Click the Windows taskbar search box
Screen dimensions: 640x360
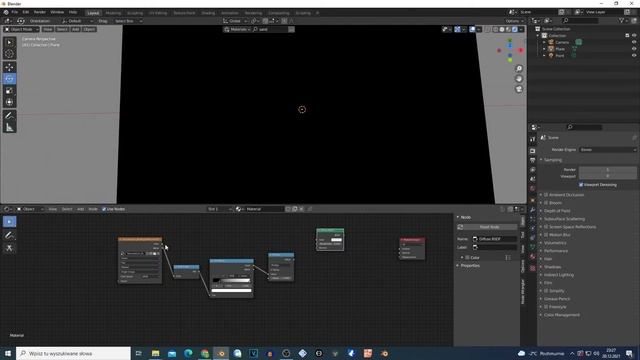coord(73,353)
